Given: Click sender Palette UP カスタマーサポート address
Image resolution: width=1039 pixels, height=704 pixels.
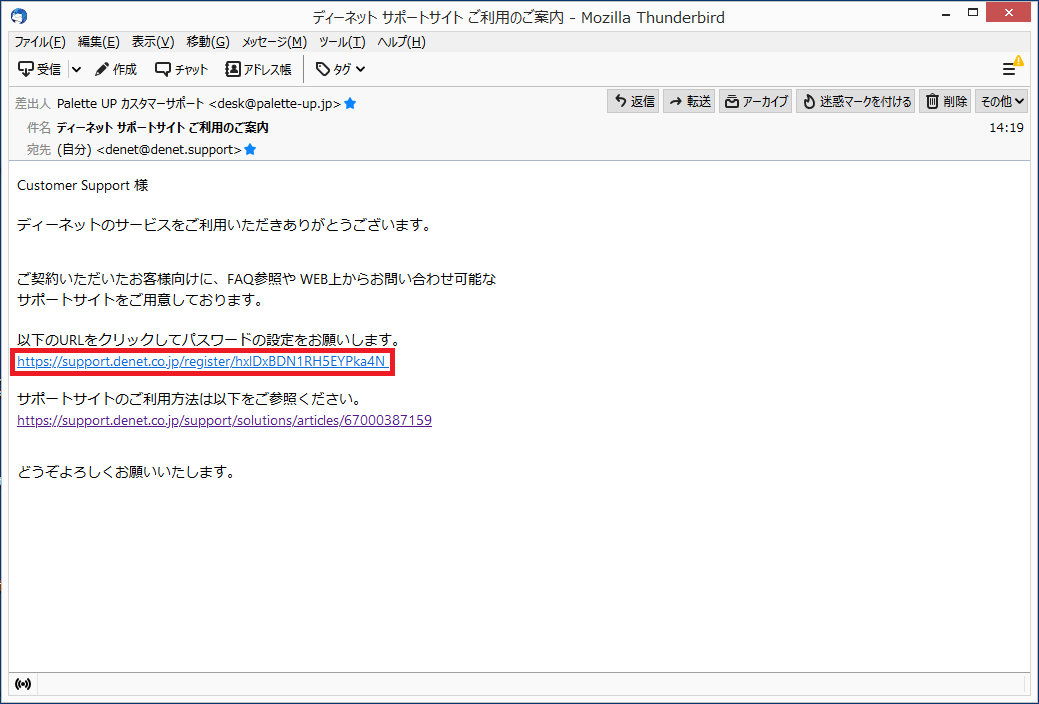Looking at the screenshot, I should coord(199,103).
